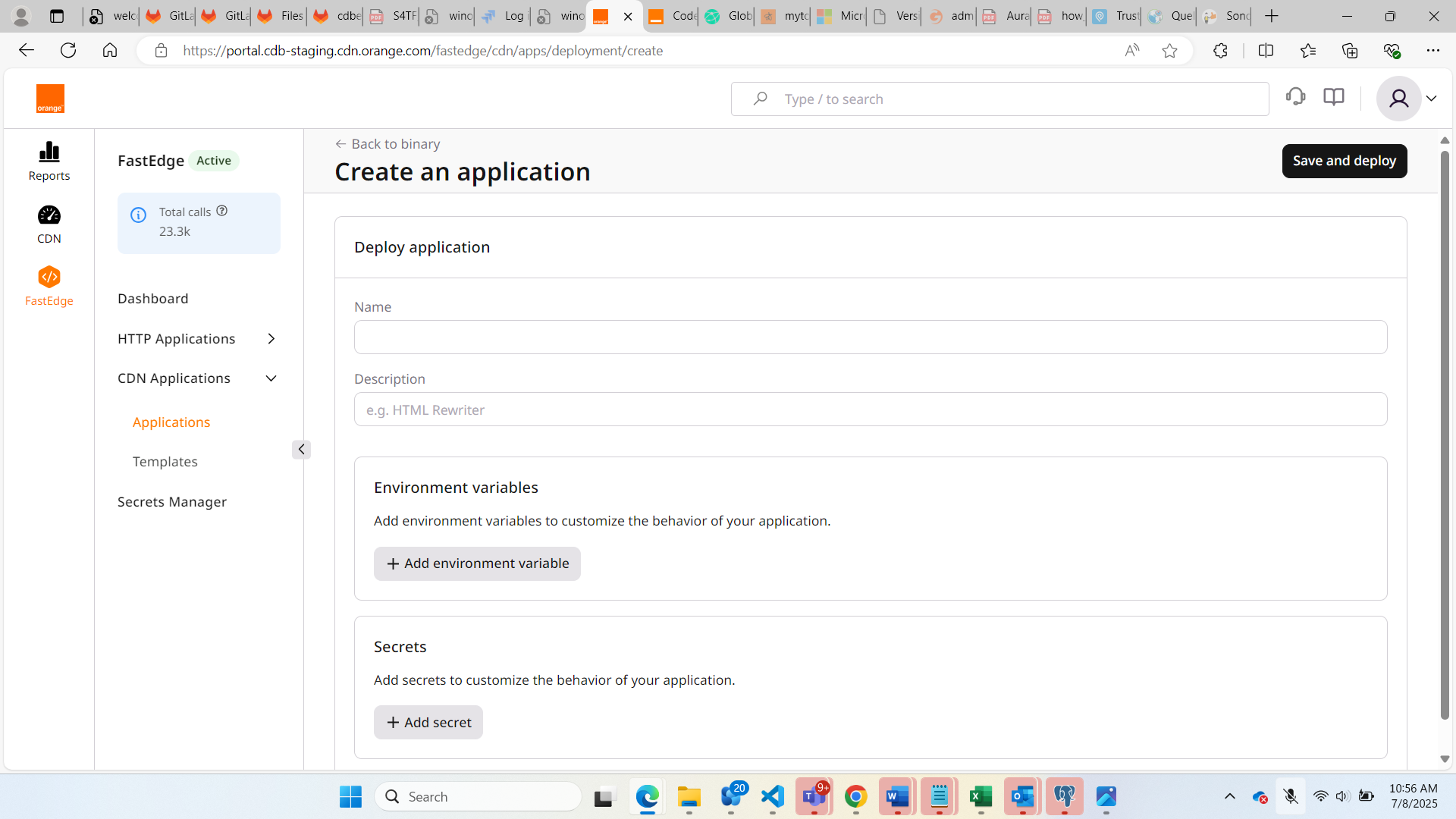This screenshot has height=819, width=1456.
Task: Follow the Back to binary link
Action: 388,144
